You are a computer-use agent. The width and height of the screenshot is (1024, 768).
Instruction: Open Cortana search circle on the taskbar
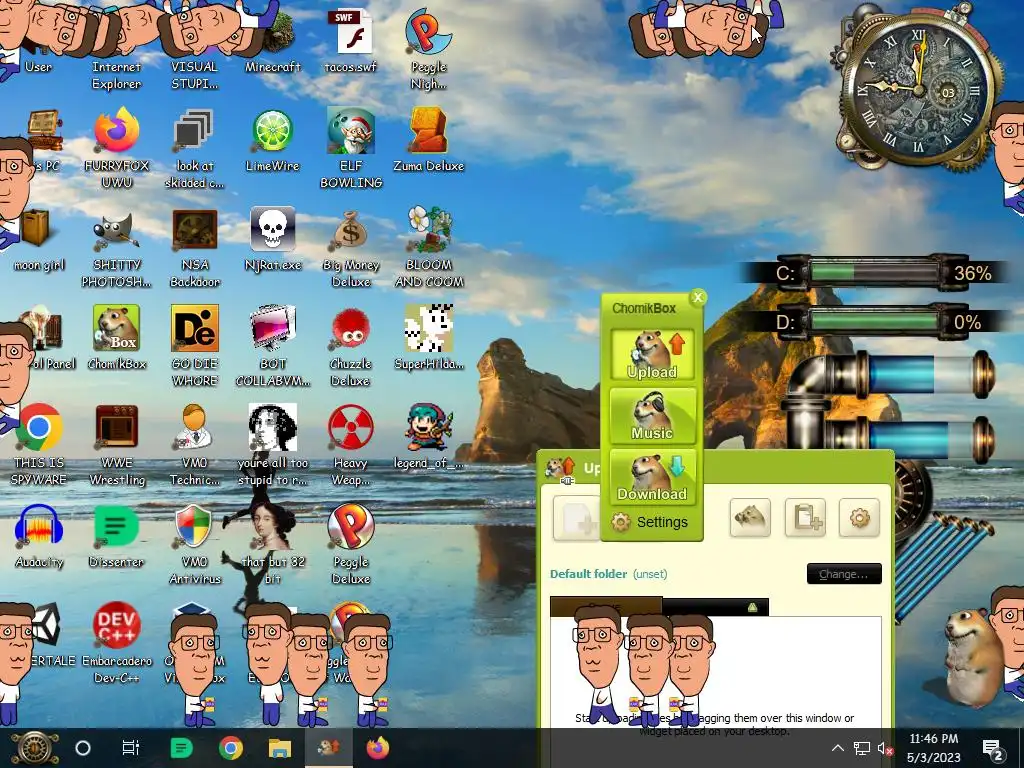[x=83, y=748]
